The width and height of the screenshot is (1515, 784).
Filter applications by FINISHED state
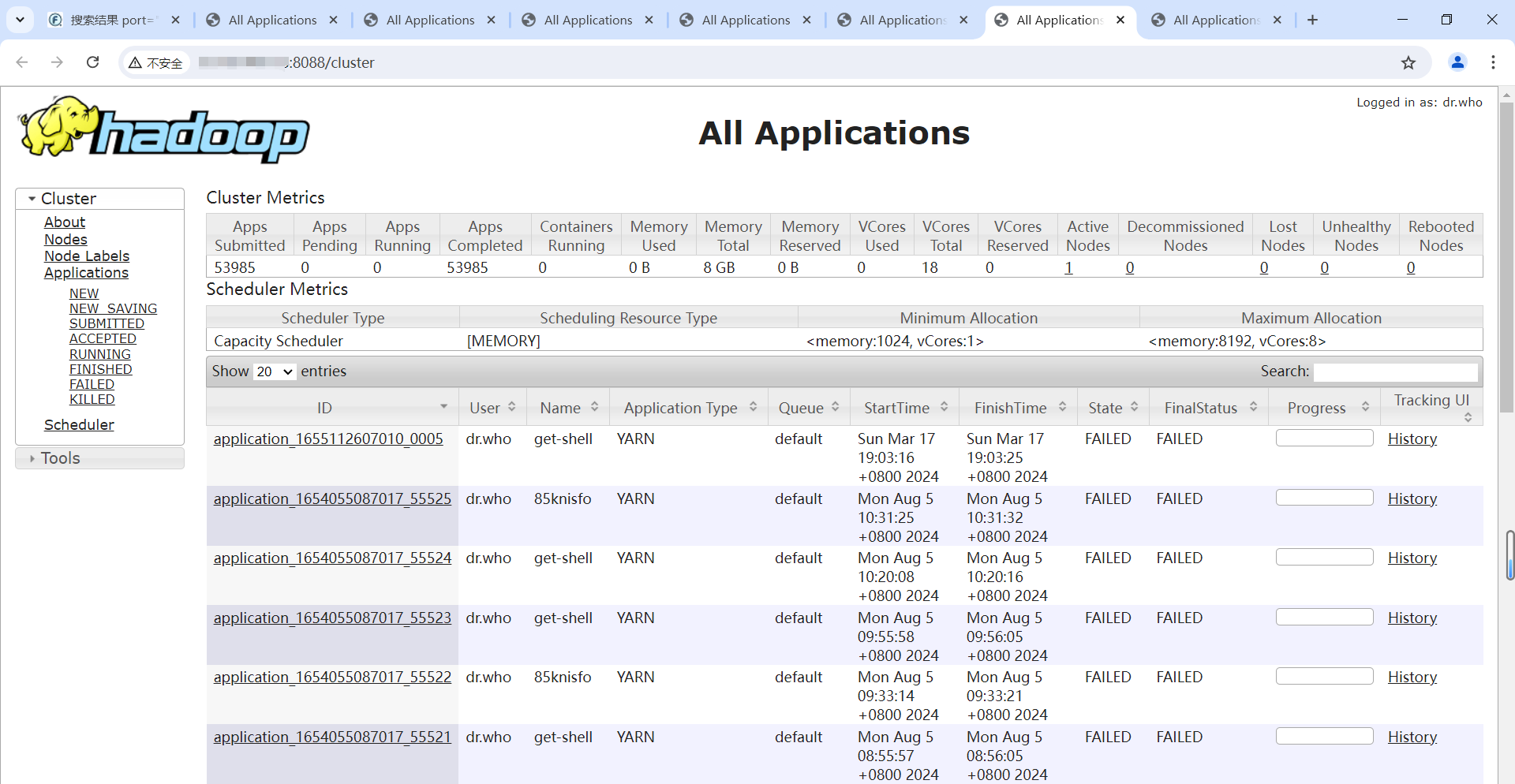point(100,369)
